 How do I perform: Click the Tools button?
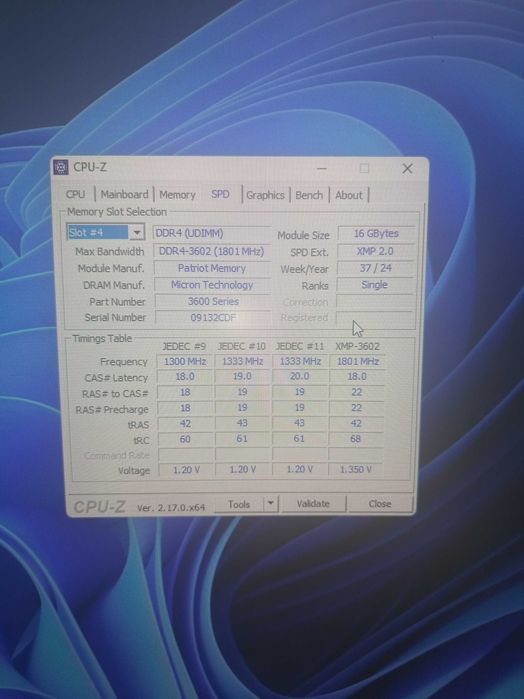click(239, 504)
